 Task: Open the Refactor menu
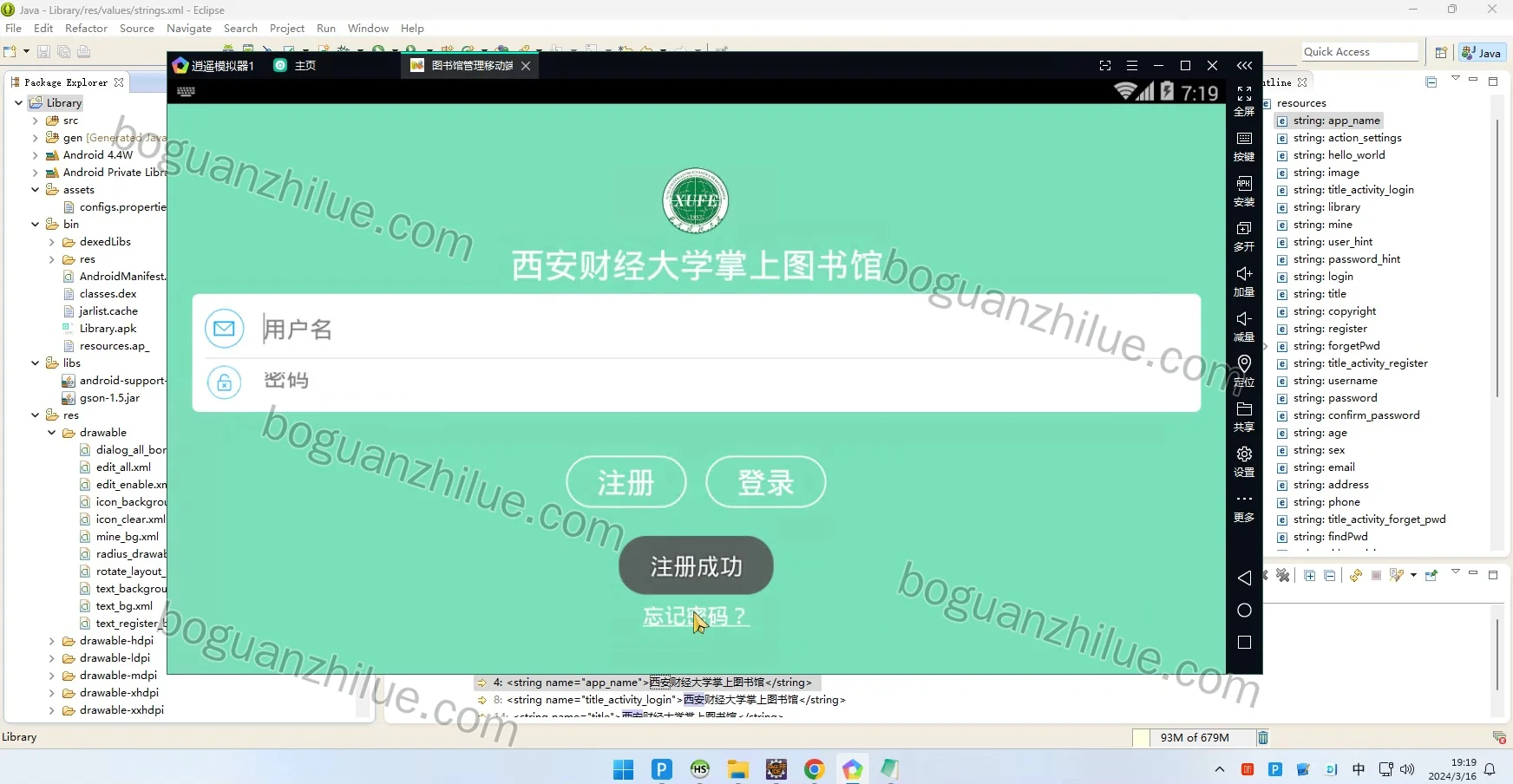[x=86, y=29]
